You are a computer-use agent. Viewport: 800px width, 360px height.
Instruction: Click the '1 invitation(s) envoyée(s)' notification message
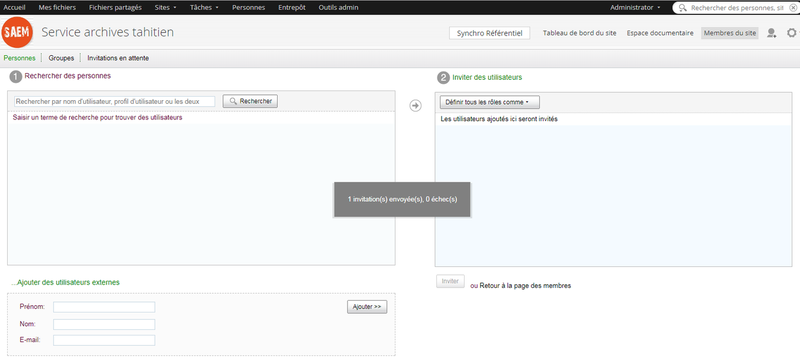pyautogui.click(x=402, y=199)
